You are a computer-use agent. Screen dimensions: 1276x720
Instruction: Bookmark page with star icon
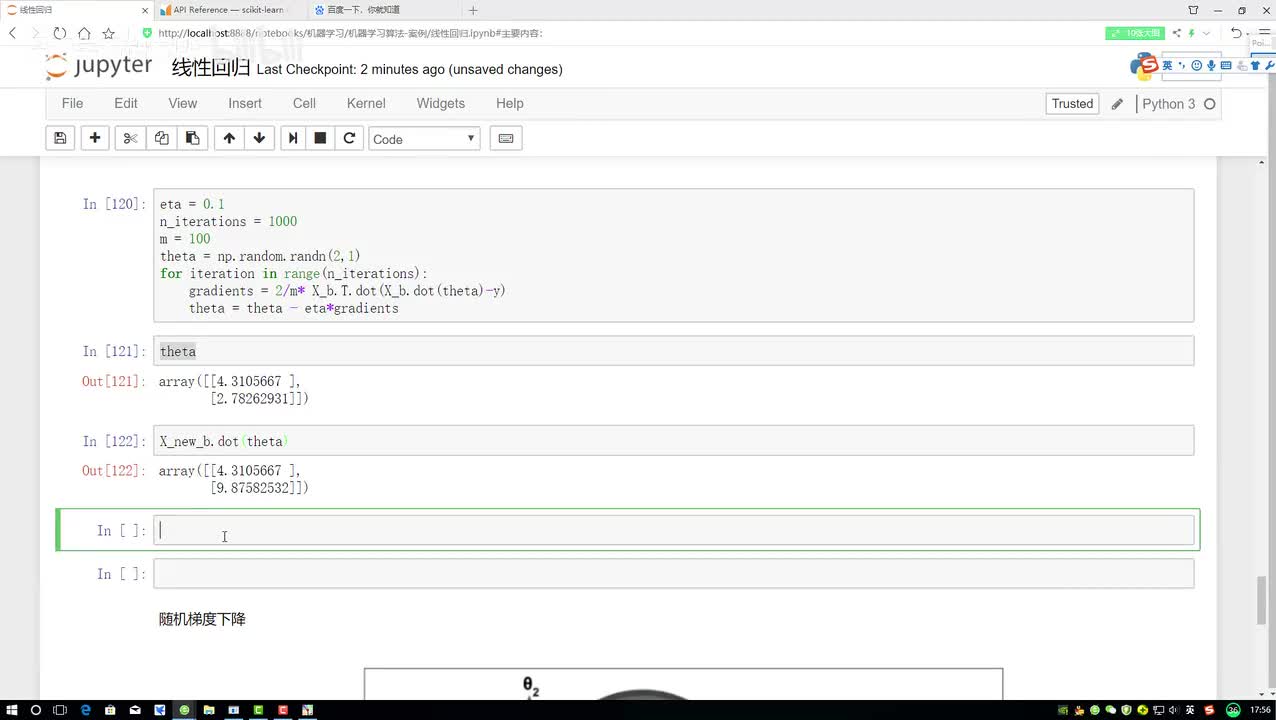click(x=108, y=33)
